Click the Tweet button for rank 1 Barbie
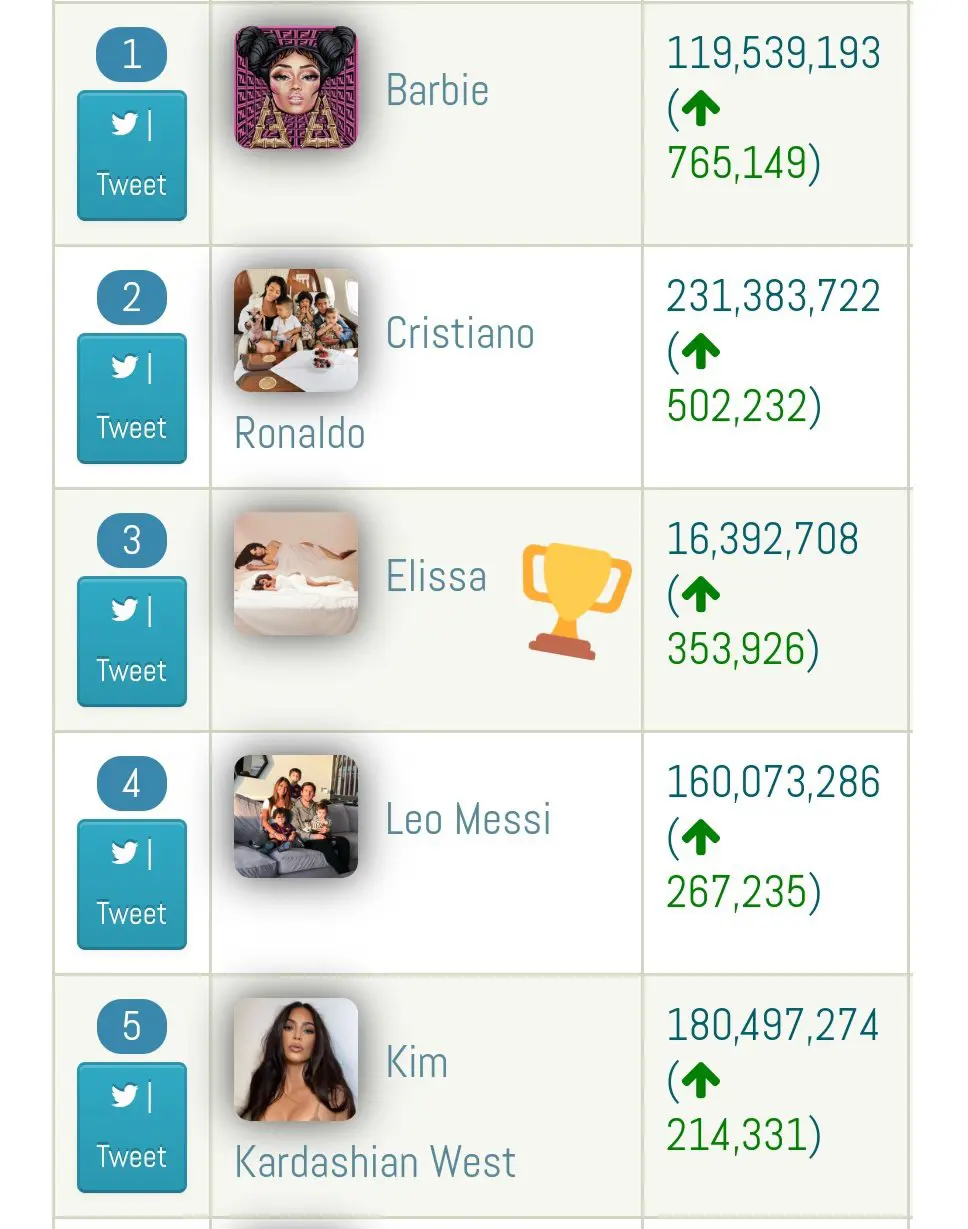Viewport: 968px width, 1229px height. pyautogui.click(x=132, y=156)
